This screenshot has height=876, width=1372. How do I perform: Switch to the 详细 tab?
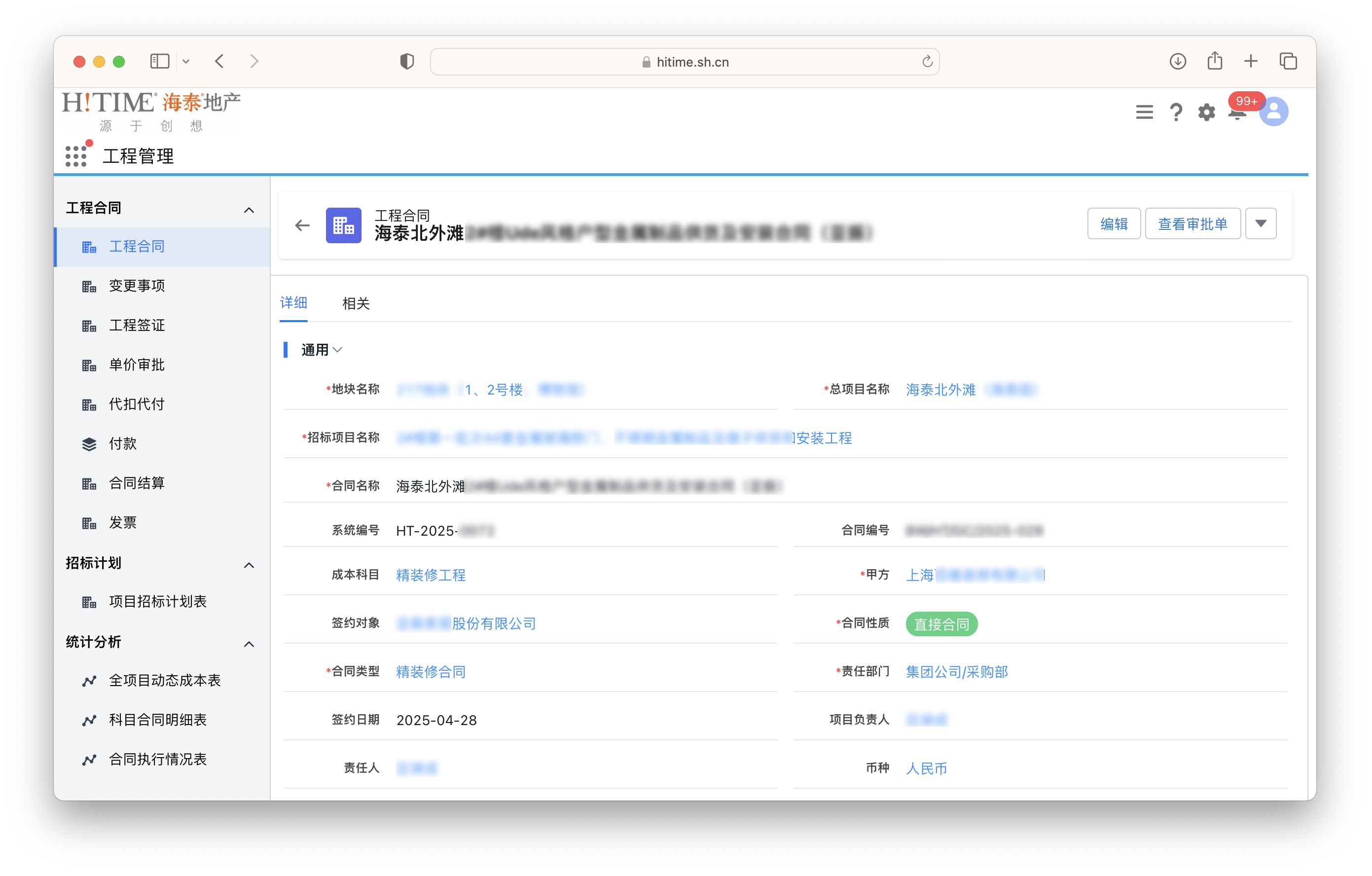click(293, 303)
